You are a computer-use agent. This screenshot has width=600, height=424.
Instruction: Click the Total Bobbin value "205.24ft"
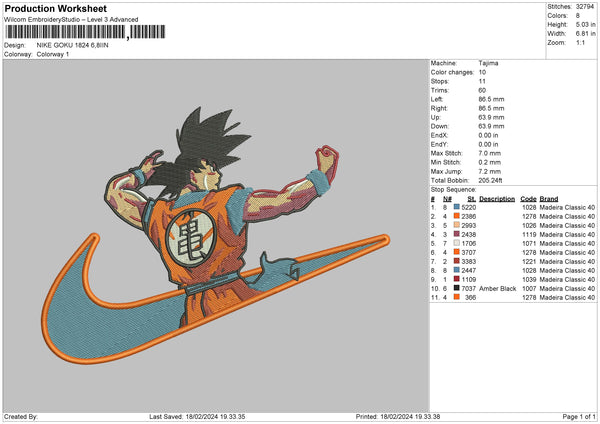[x=491, y=180]
